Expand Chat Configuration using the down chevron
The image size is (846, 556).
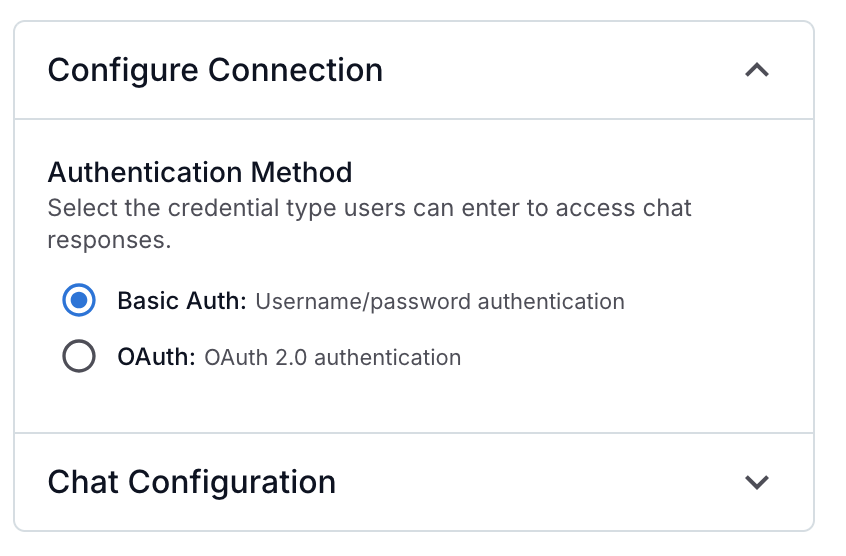(757, 482)
